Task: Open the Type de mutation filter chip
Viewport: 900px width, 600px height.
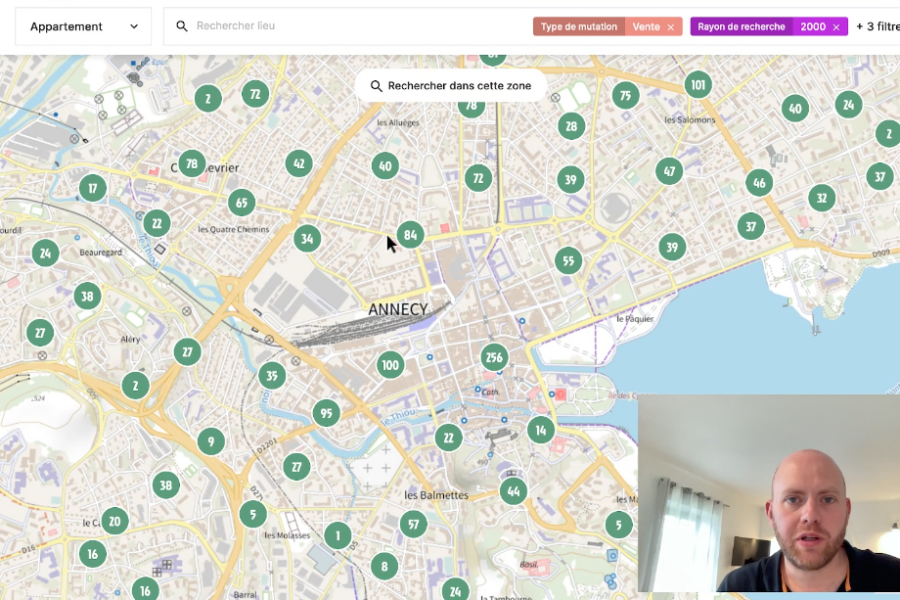Action: coord(579,27)
